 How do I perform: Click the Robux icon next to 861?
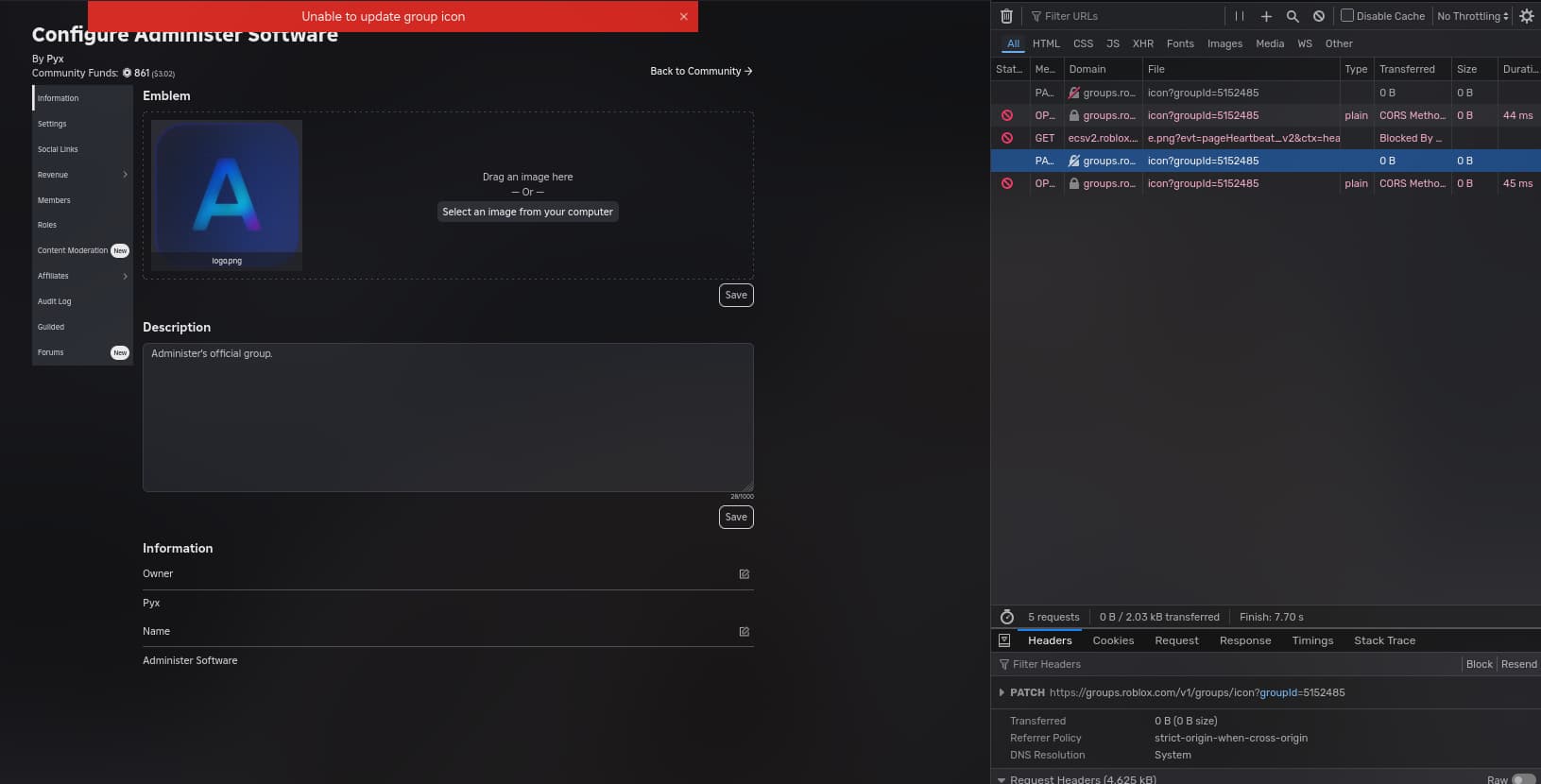point(127,73)
